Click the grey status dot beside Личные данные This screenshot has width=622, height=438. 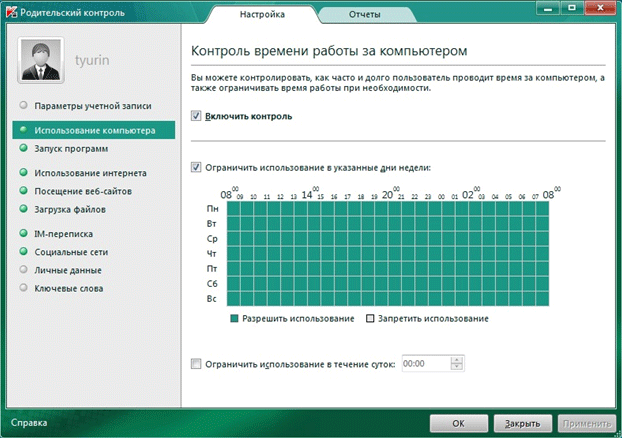[23, 270]
